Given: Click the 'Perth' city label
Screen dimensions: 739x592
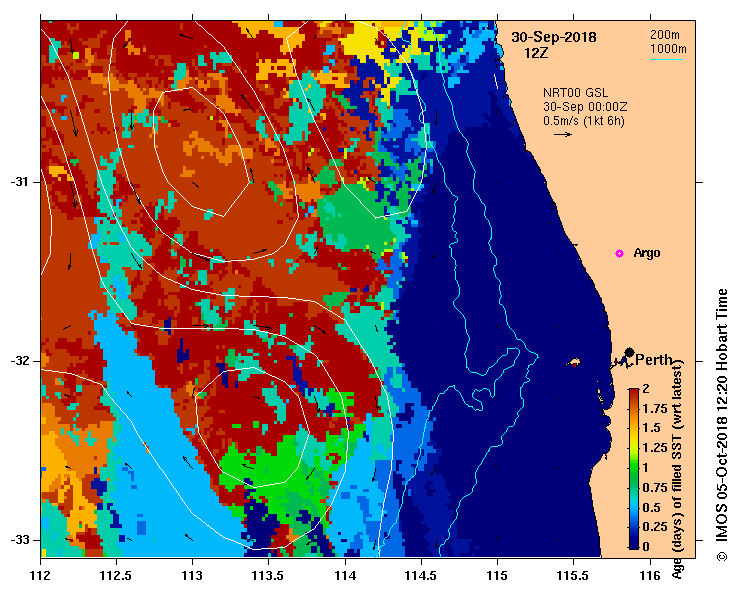Looking at the screenshot, I should [654, 360].
